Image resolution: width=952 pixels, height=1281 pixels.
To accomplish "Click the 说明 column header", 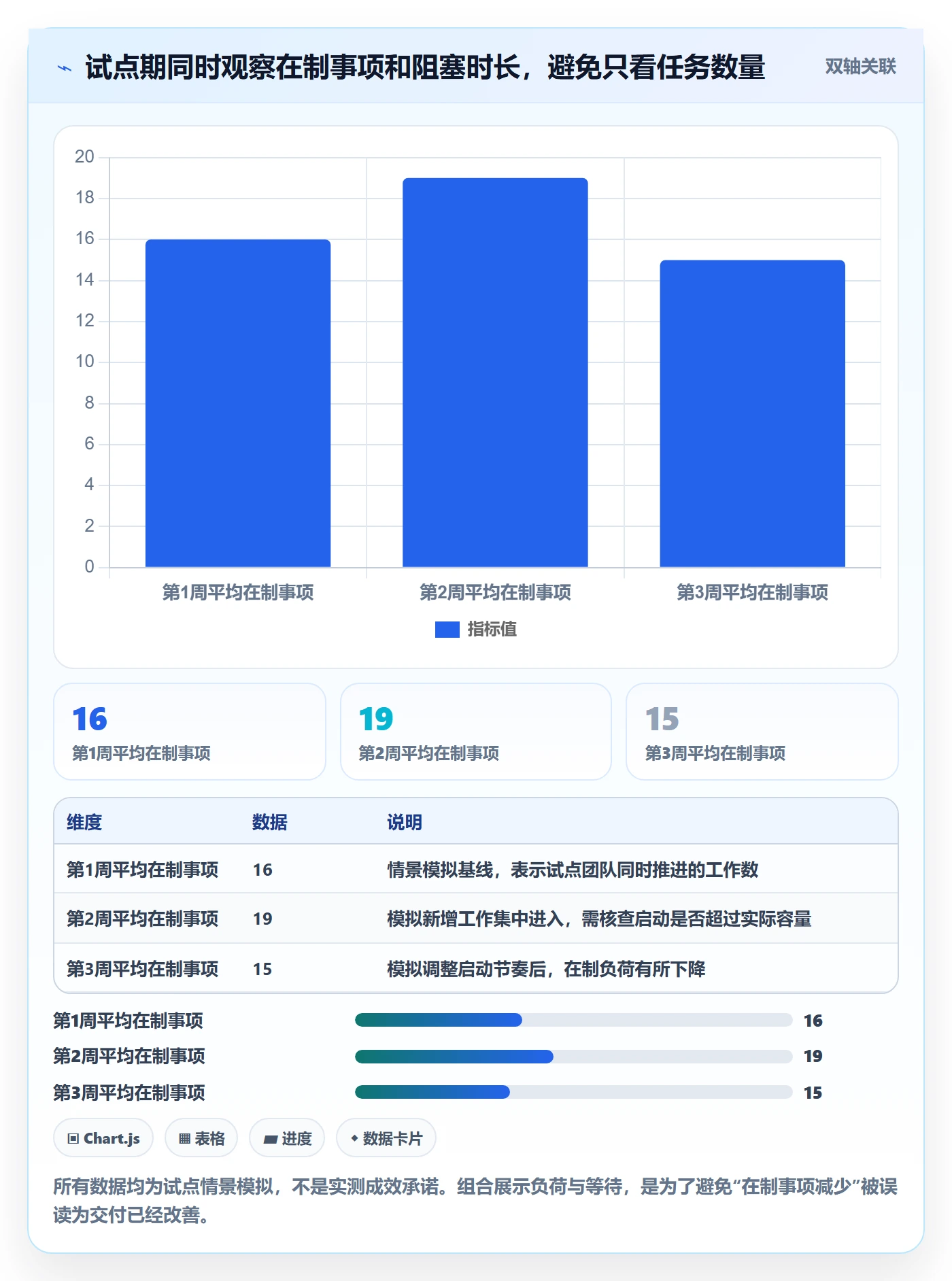I will pos(405,822).
